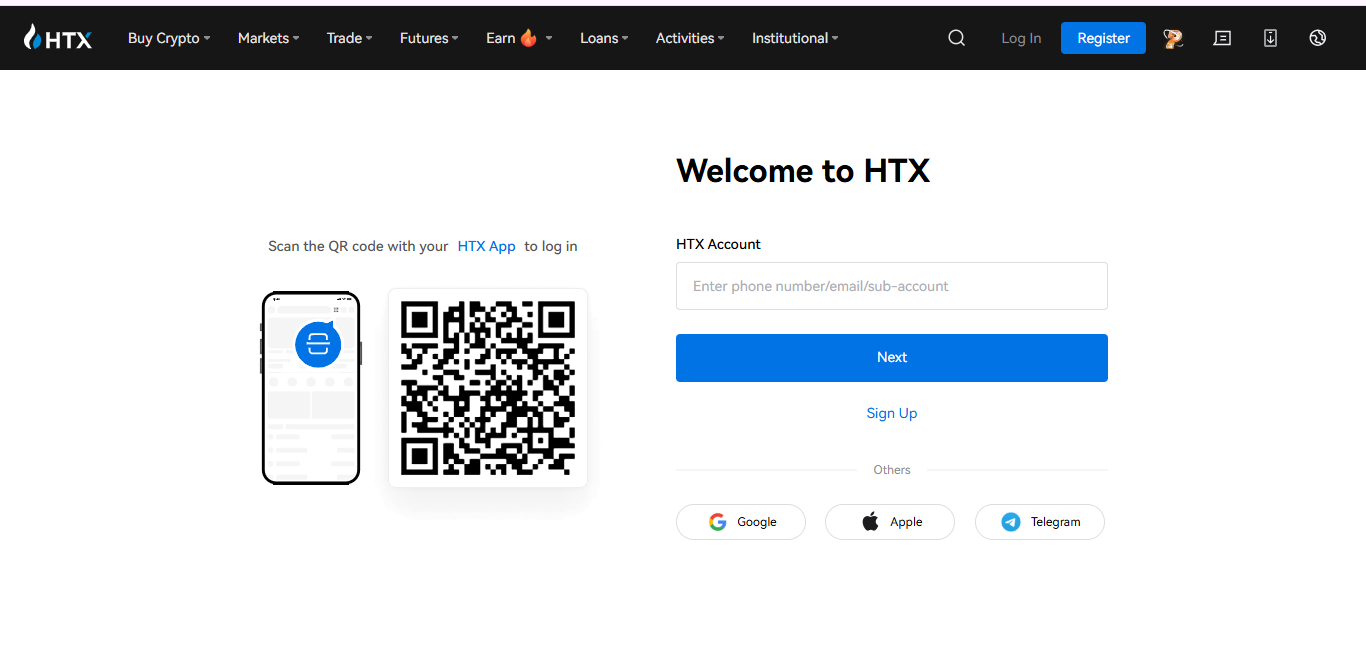
Task: Open the search magnifier icon
Action: click(x=956, y=37)
